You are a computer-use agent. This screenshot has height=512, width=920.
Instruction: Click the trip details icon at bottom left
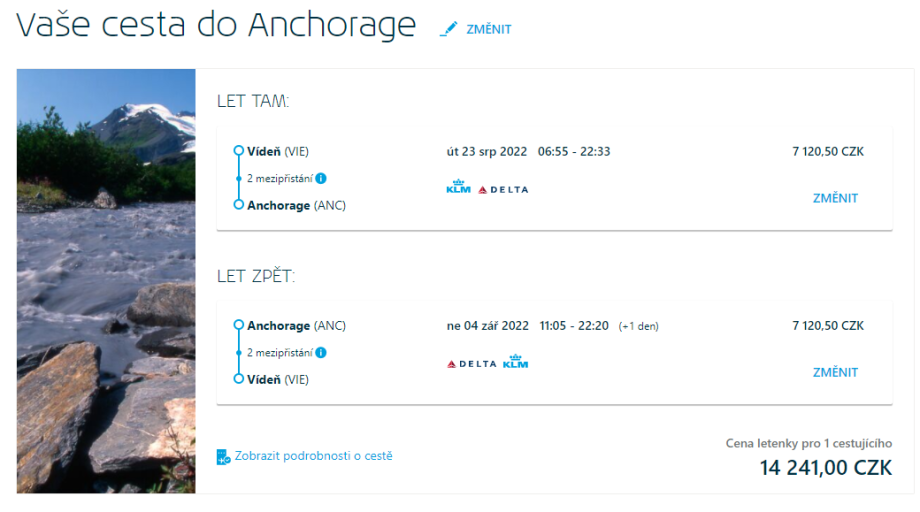coord(223,457)
